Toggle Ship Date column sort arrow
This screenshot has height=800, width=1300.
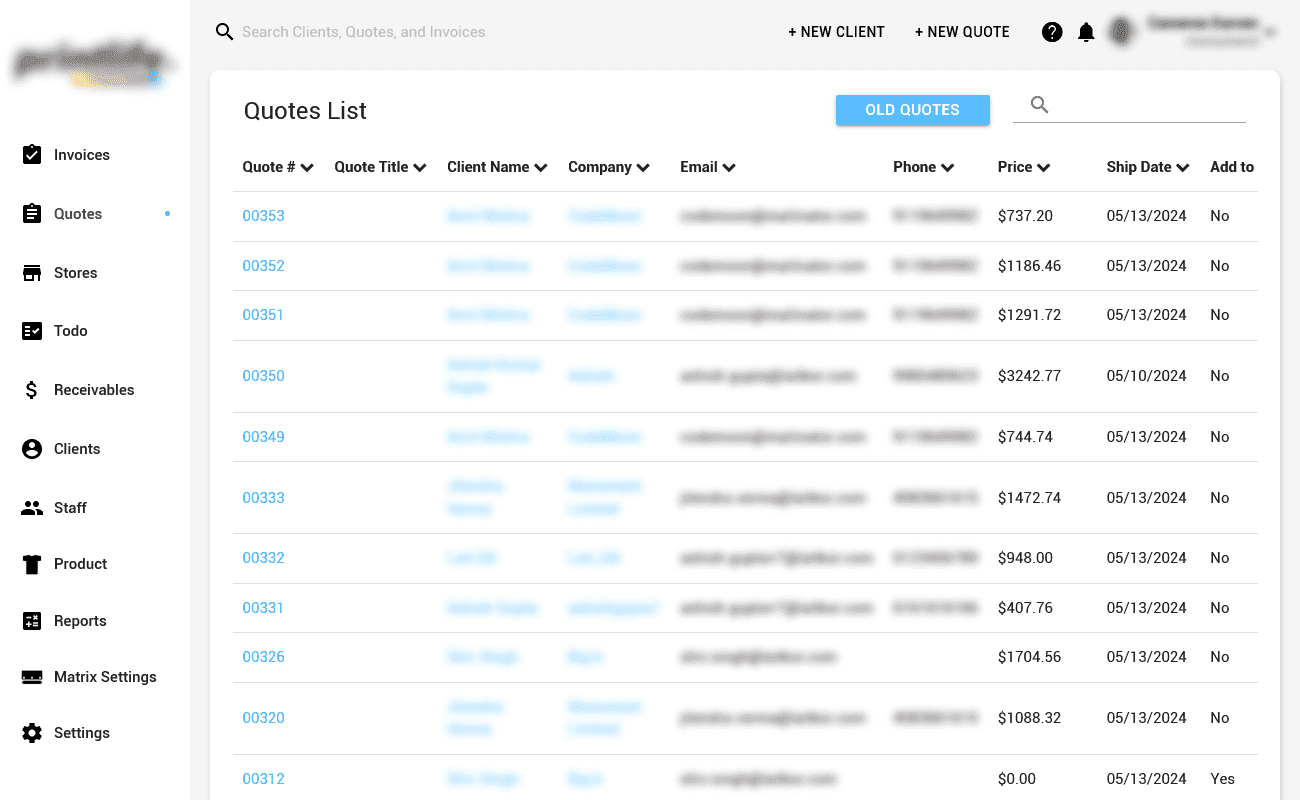pyautogui.click(x=1183, y=168)
